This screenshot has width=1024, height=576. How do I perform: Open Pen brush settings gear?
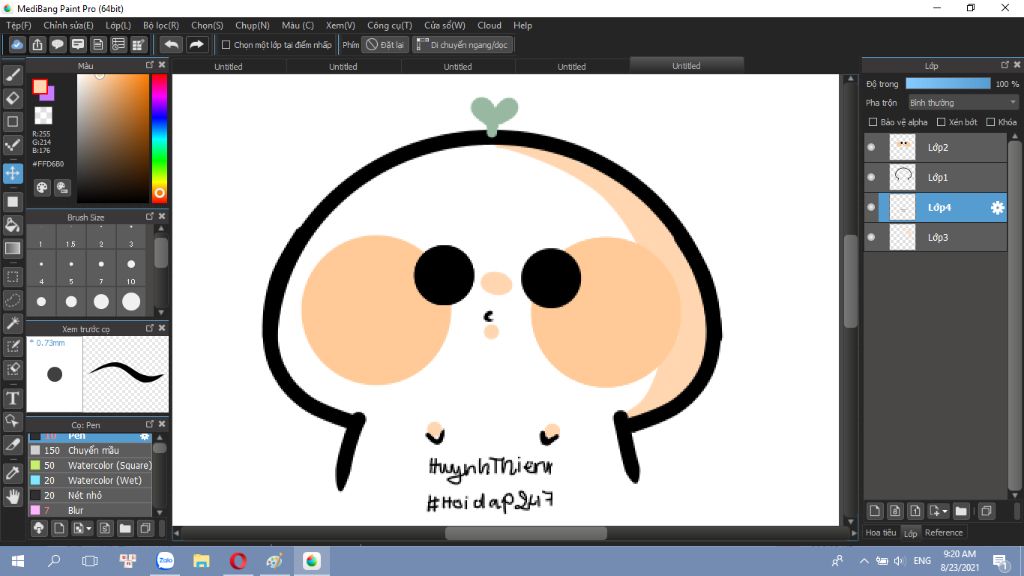pos(144,436)
